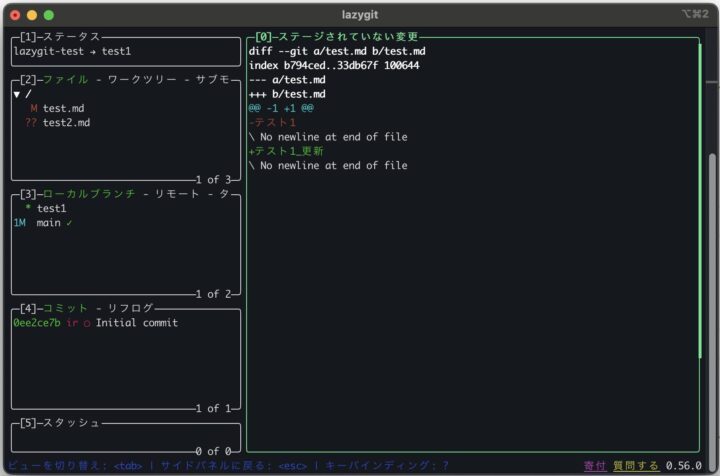
Task: Select the untracked test2.md file
Action: [x=66, y=122]
